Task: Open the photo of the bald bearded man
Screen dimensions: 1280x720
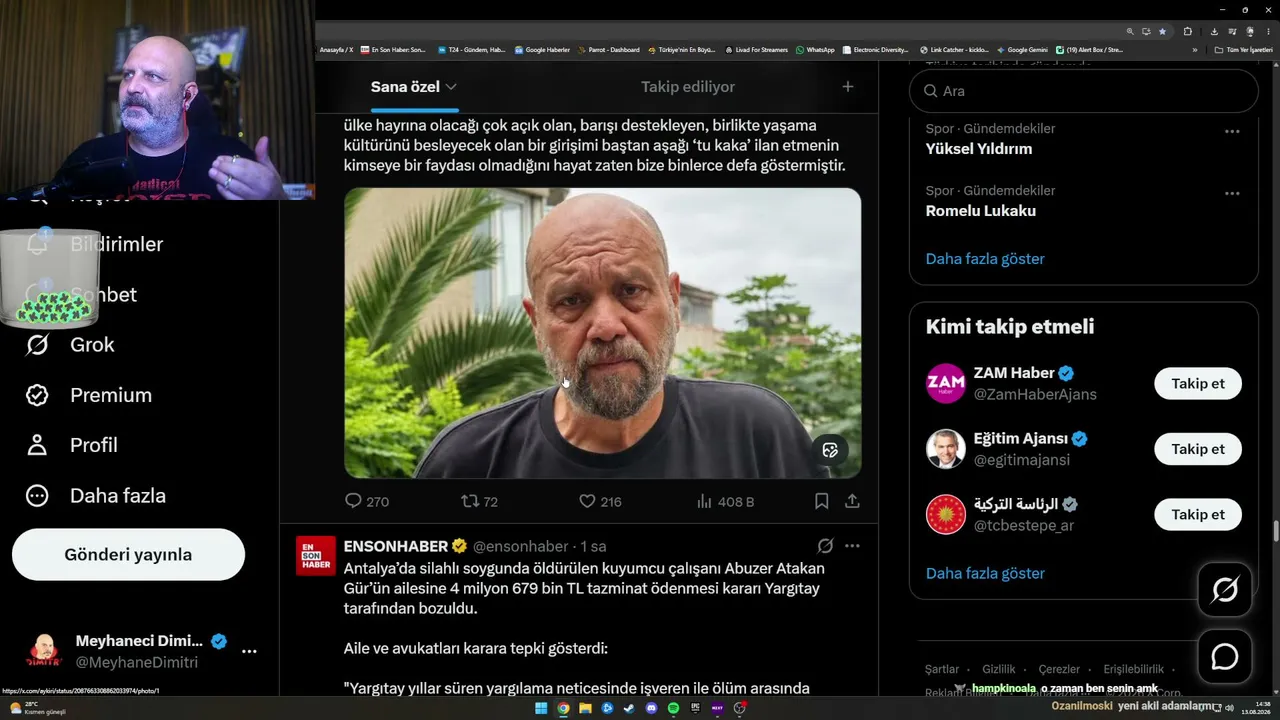Action: tap(602, 333)
